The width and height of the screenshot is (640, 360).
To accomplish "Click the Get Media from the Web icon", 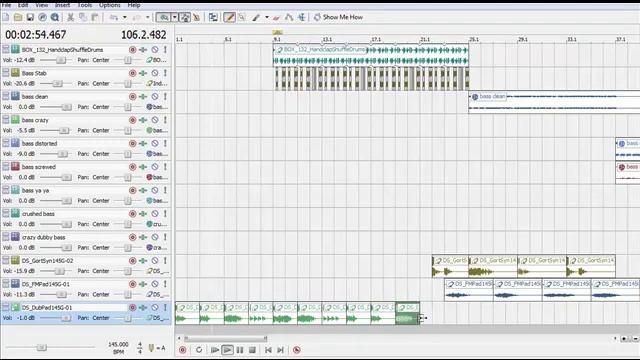I will 55,17.
